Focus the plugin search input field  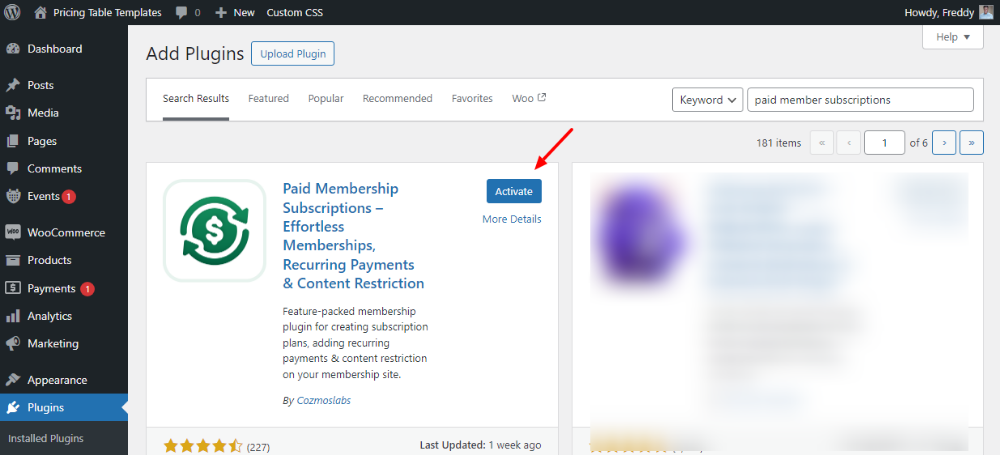(x=860, y=100)
